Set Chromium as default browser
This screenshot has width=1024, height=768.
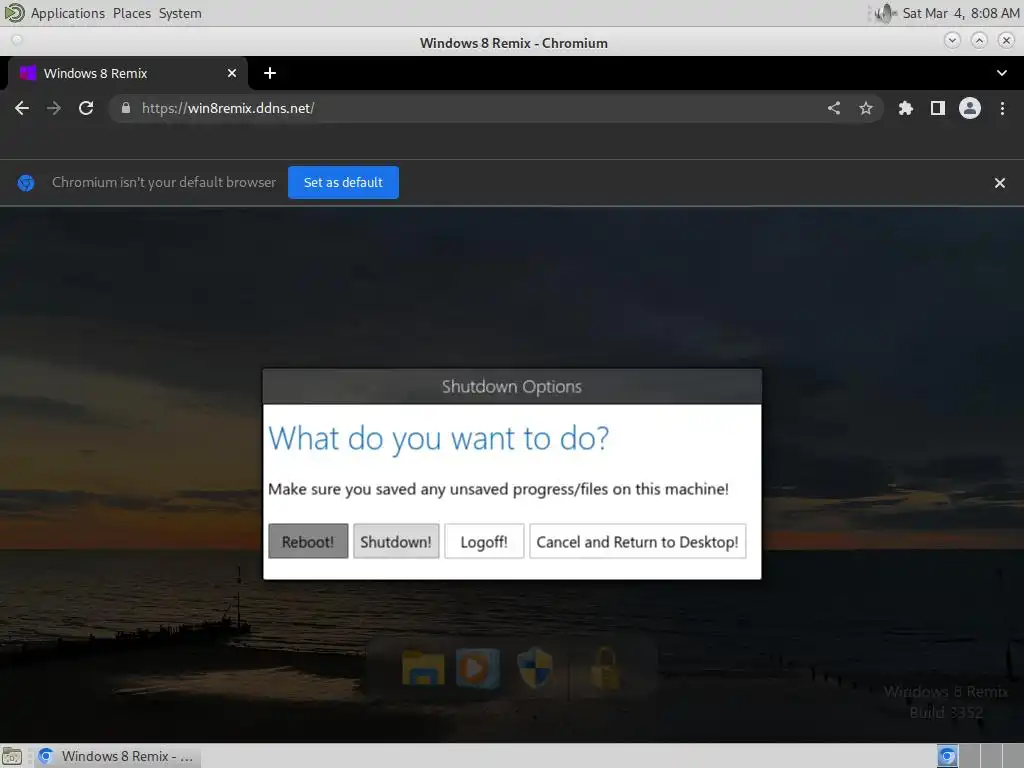(x=343, y=182)
